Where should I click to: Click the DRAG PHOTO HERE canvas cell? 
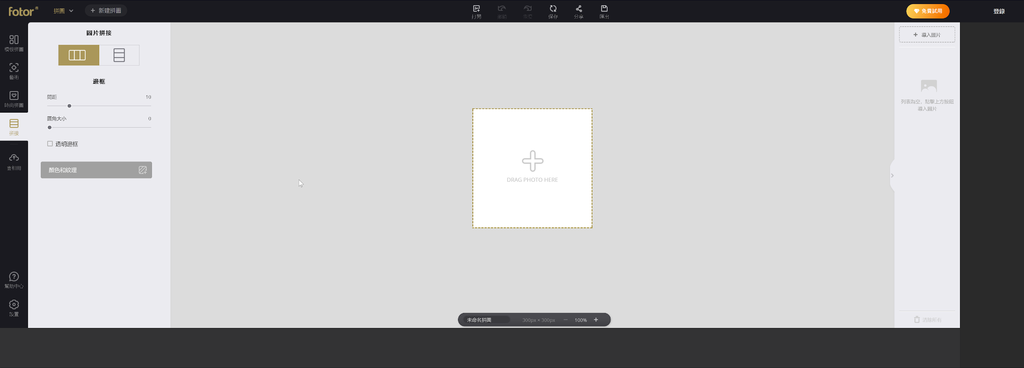click(532, 168)
